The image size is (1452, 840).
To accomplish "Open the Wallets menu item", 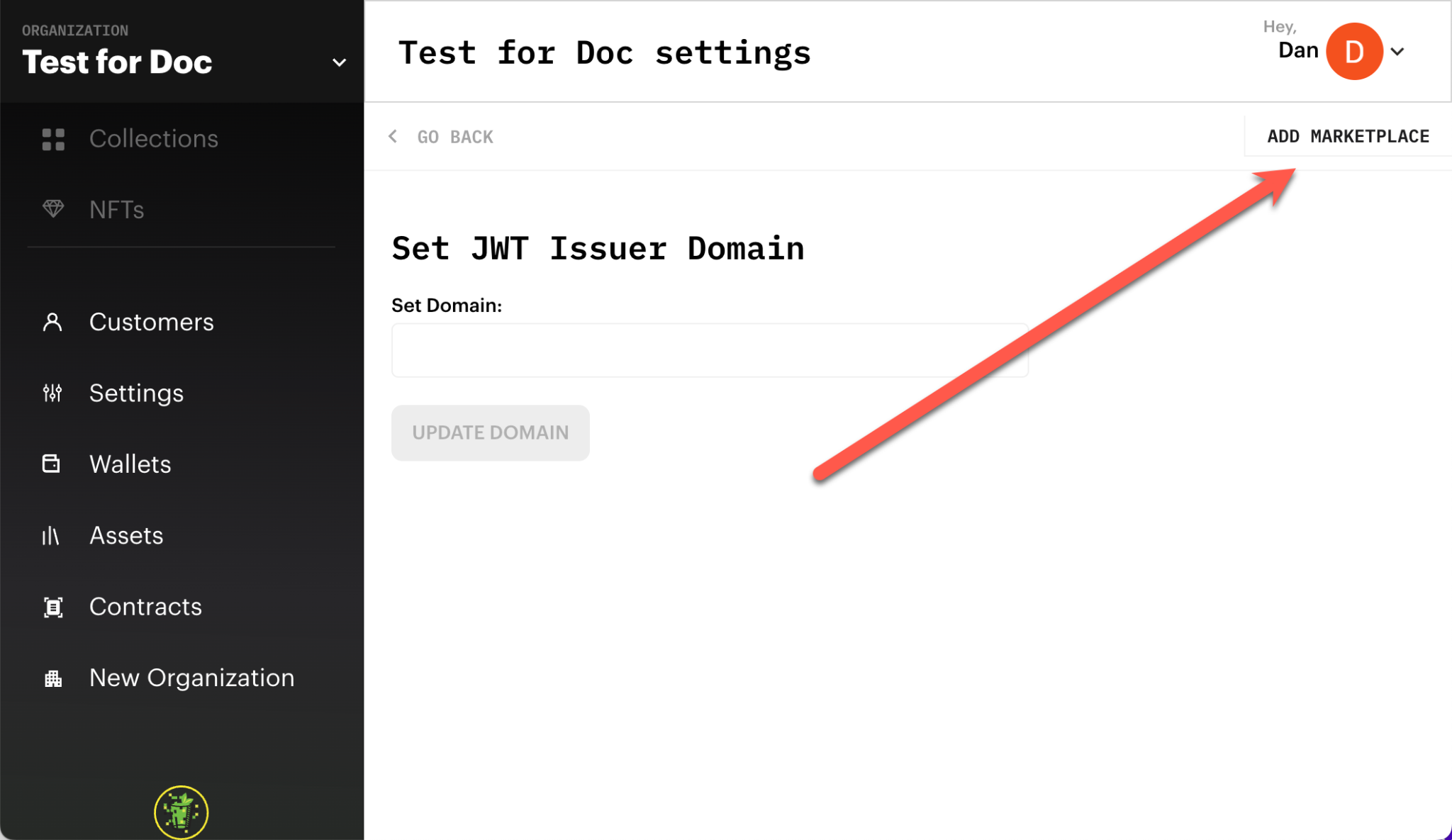I will click(x=130, y=464).
